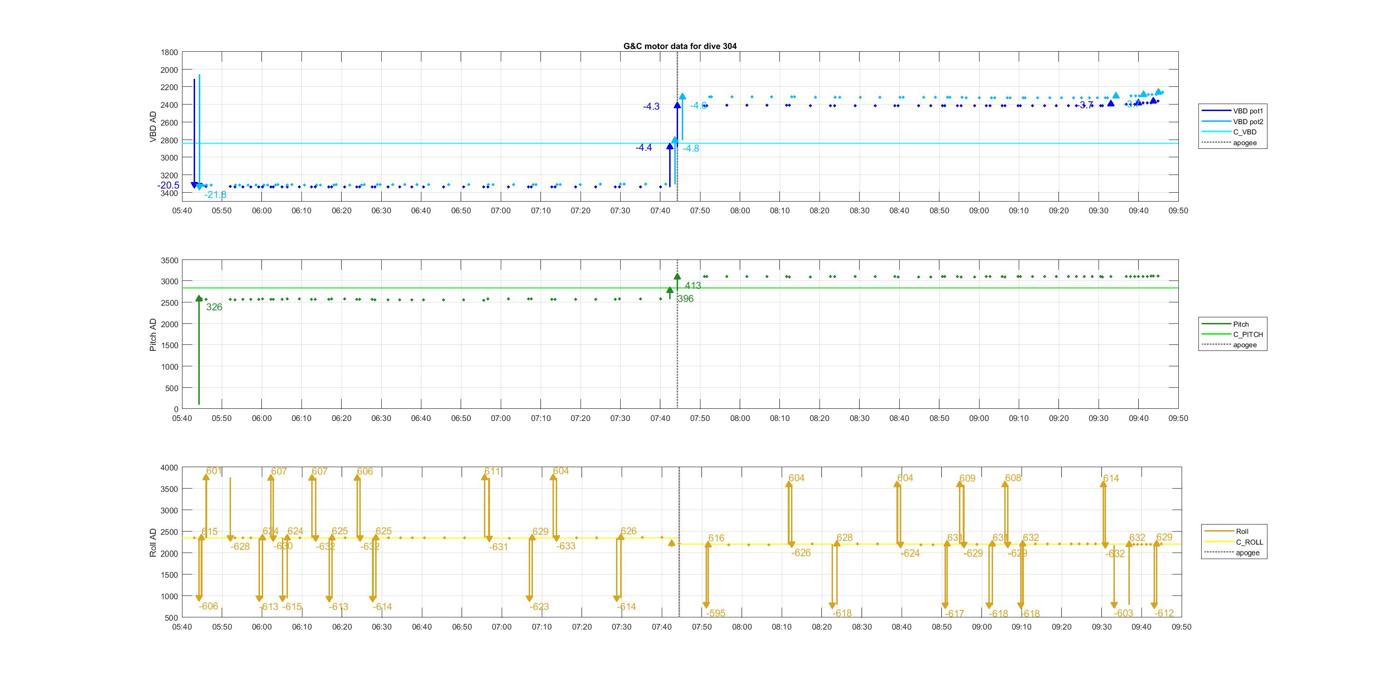Click the '413' pitch data label
Image resolution: width=1400 pixels, height=693 pixels.
pos(693,286)
